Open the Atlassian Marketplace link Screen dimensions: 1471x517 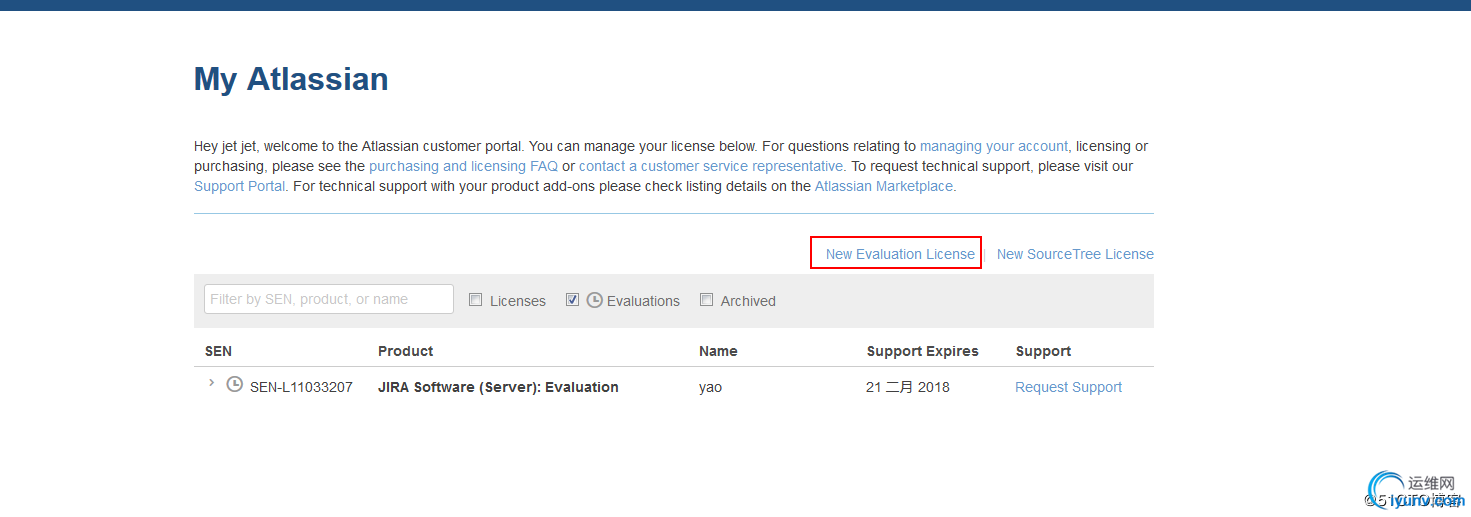[x=884, y=186]
